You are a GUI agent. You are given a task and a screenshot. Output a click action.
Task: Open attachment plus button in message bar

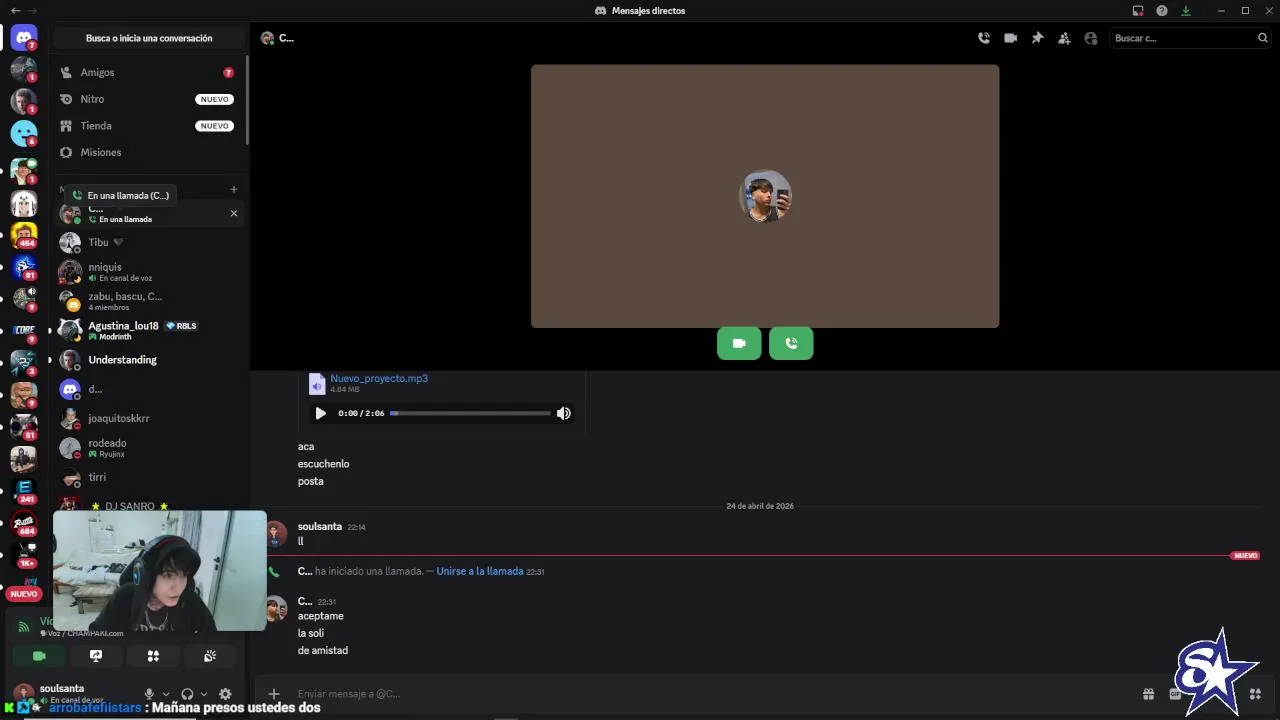point(274,694)
